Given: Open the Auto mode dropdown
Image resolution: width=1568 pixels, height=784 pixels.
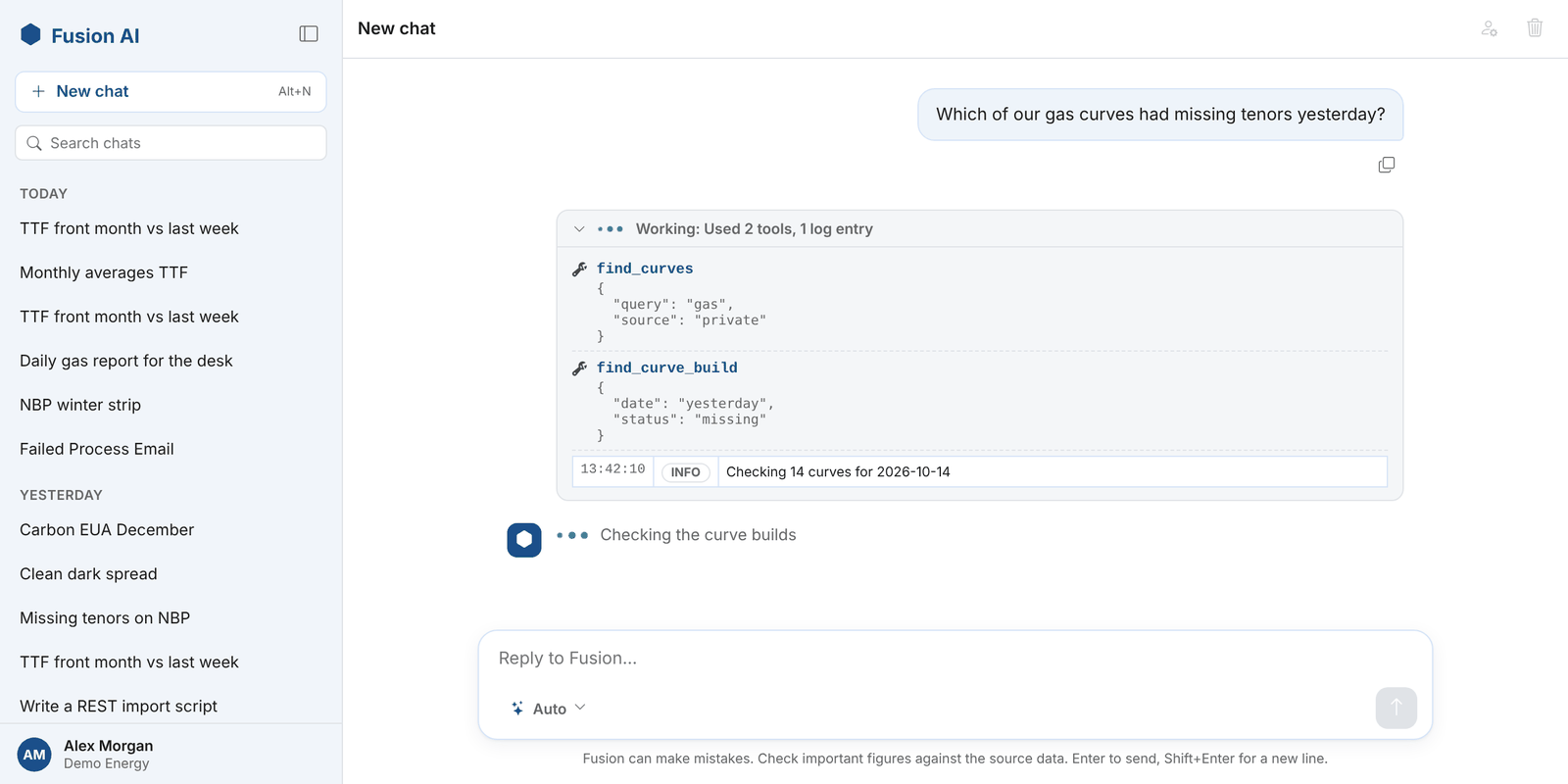Looking at the screenshot, I should pyautogui.click(x=548, y=709).
